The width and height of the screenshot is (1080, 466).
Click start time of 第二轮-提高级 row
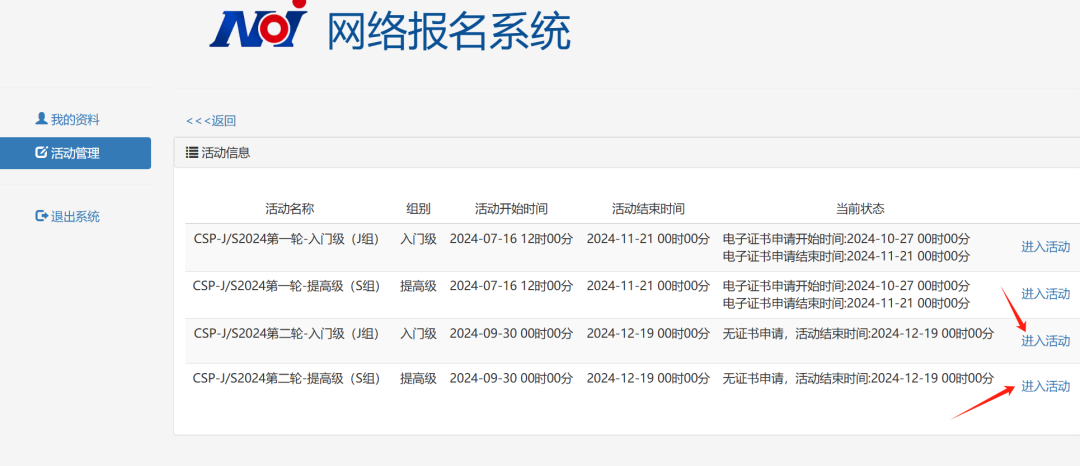[x=511, y=378]
